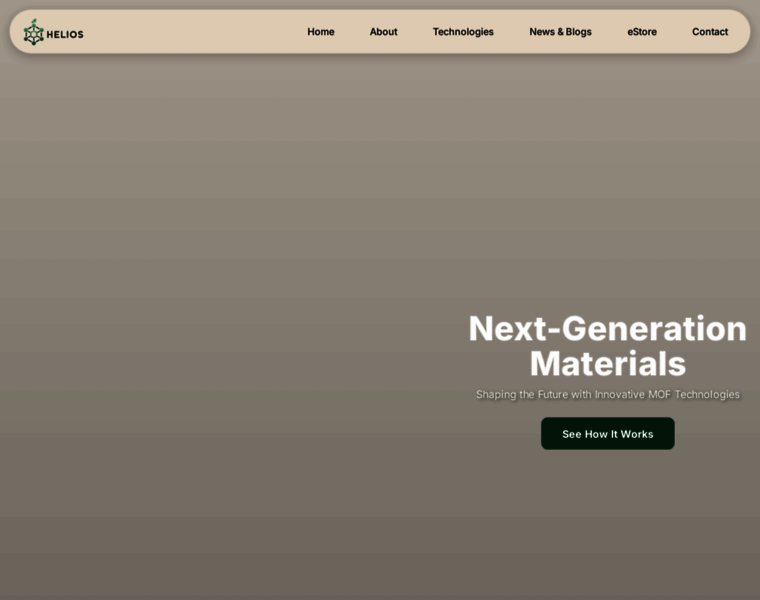The height and width of the screenshot is (600, 760).
Task: Click the word Blogs in the navigation
Action: tap(579, 32)
